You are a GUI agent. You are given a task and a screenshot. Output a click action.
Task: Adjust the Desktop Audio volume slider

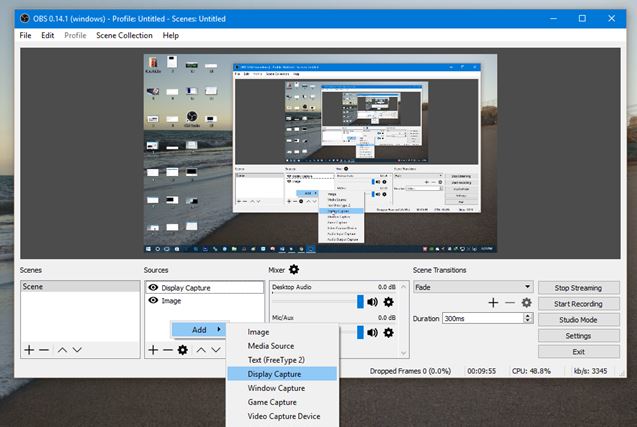[x=360, y=301]
